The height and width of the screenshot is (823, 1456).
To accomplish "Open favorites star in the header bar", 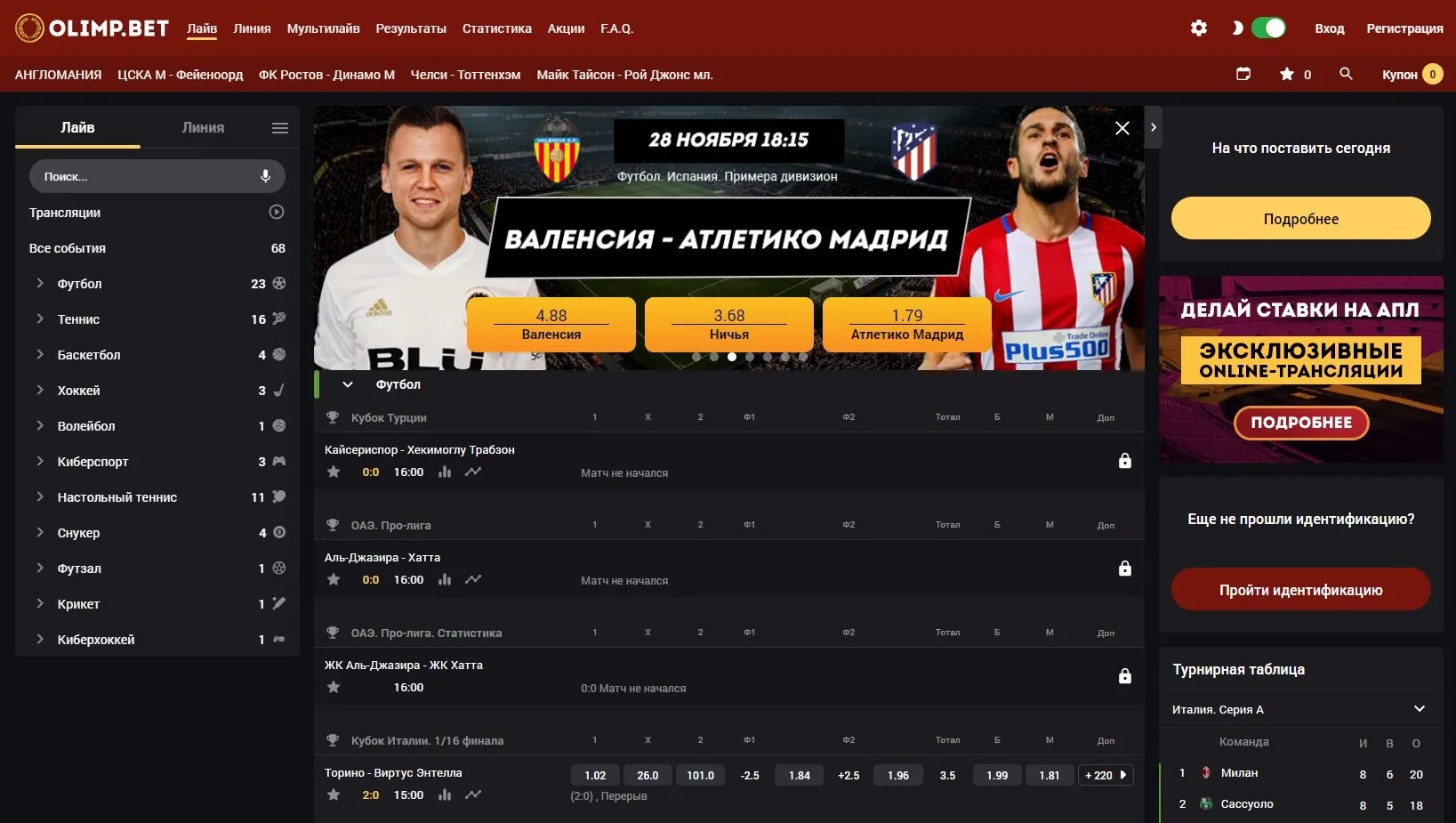I will pos(1287,74).
